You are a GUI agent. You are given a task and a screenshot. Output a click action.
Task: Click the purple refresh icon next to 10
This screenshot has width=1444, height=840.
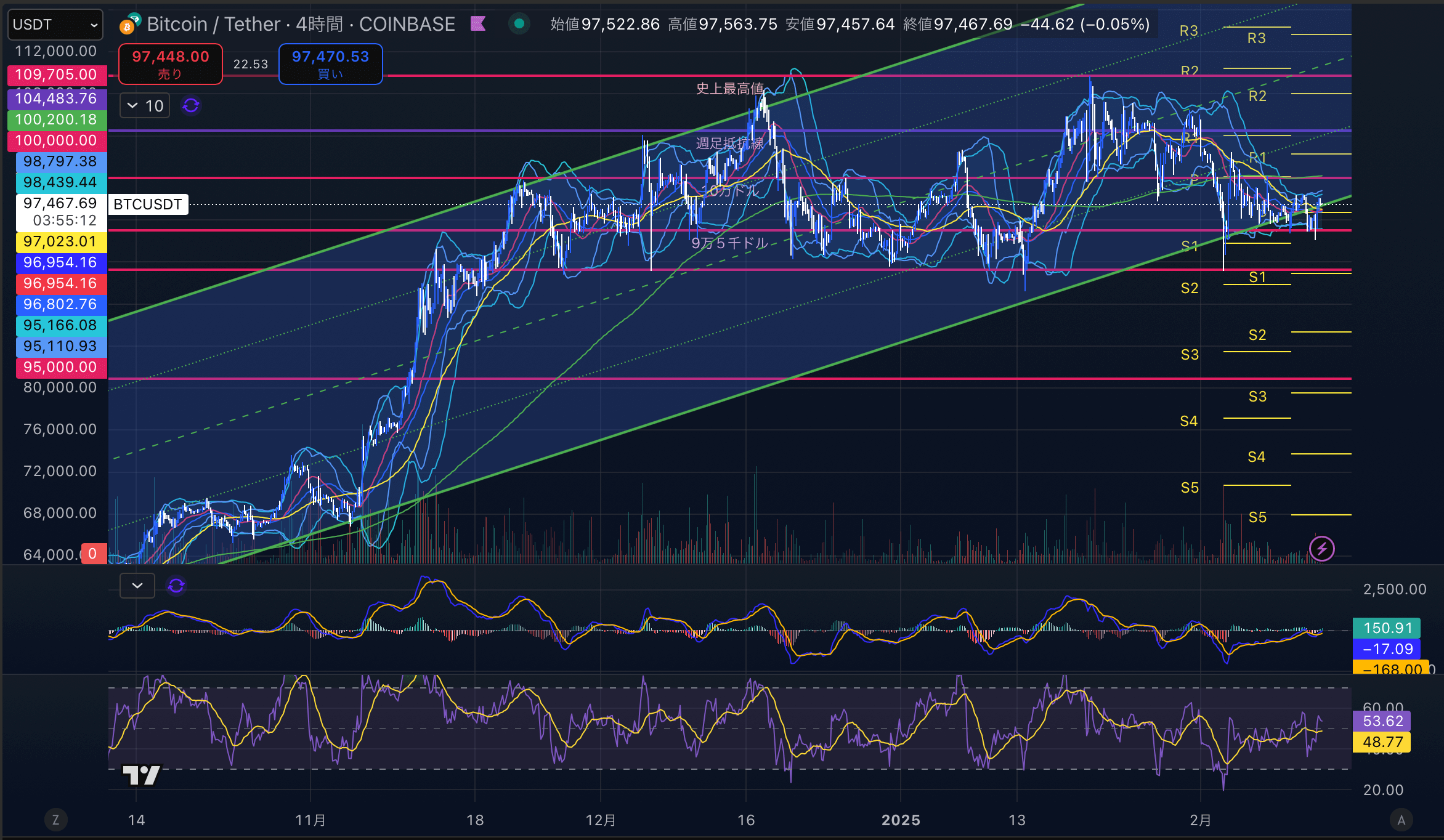[x=191, y=106]
